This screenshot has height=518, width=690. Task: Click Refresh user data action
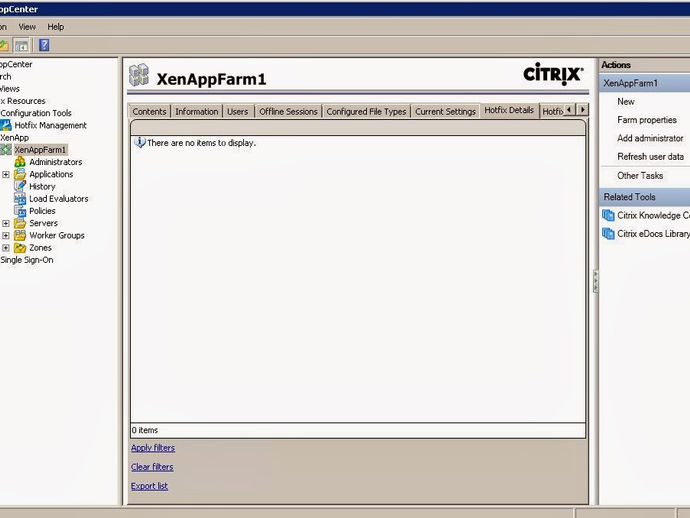point(650,157)
